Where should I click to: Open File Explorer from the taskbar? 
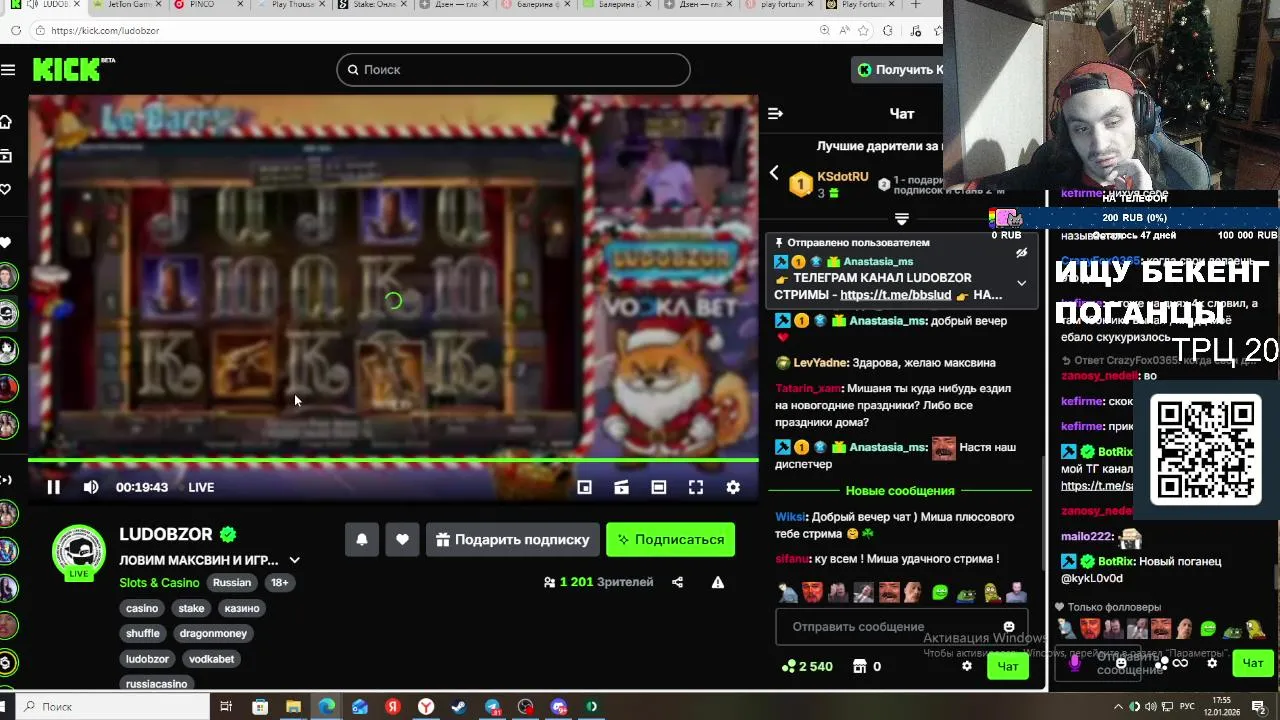(x=293, y=707)
